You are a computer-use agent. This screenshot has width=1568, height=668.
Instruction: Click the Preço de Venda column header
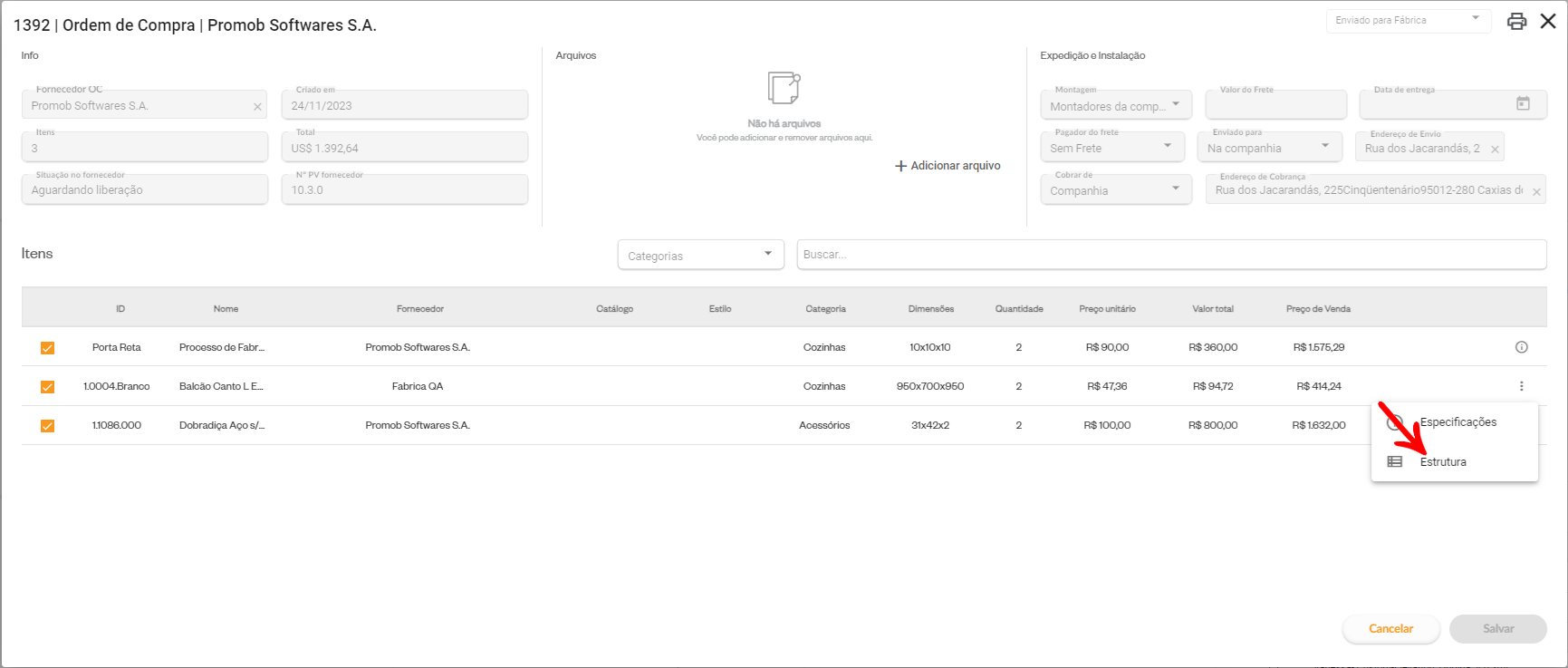tap(1318, 309)
